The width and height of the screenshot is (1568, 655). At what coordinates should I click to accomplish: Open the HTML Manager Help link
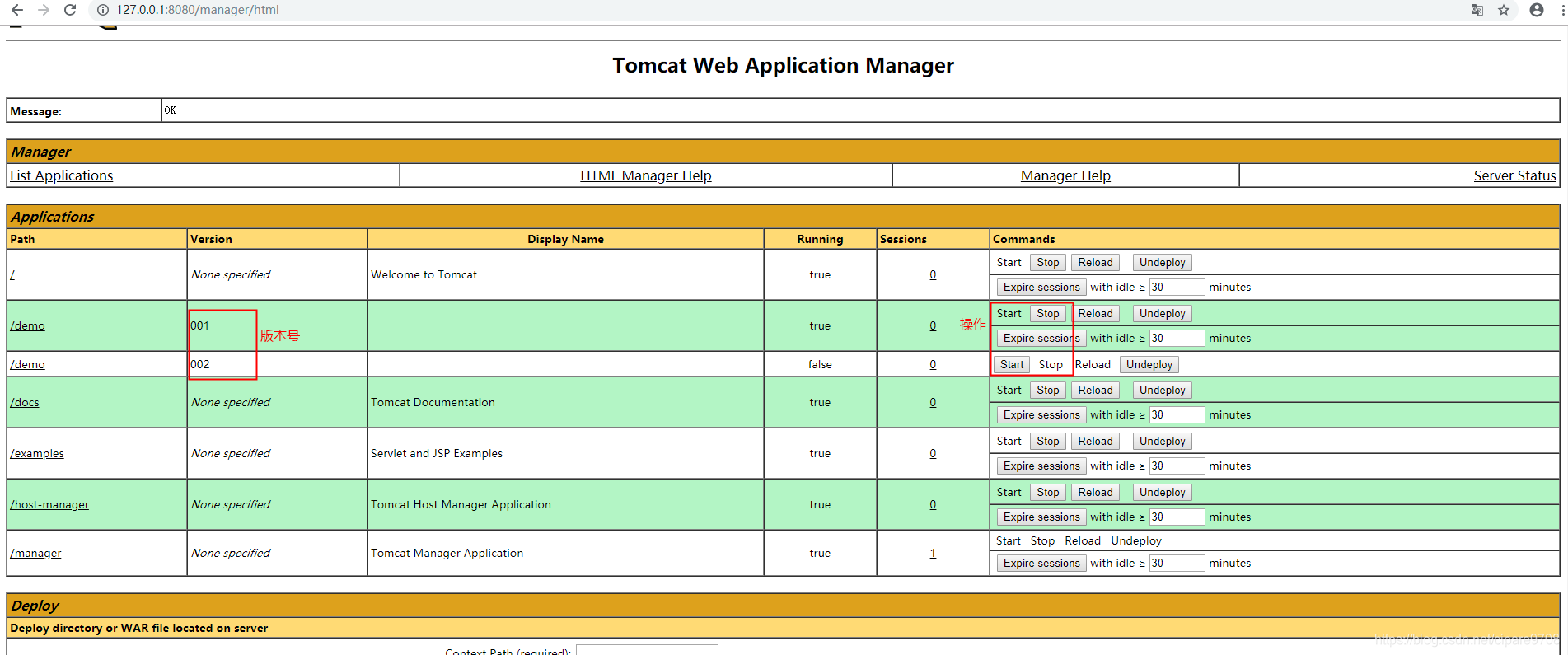pos(646,175)
